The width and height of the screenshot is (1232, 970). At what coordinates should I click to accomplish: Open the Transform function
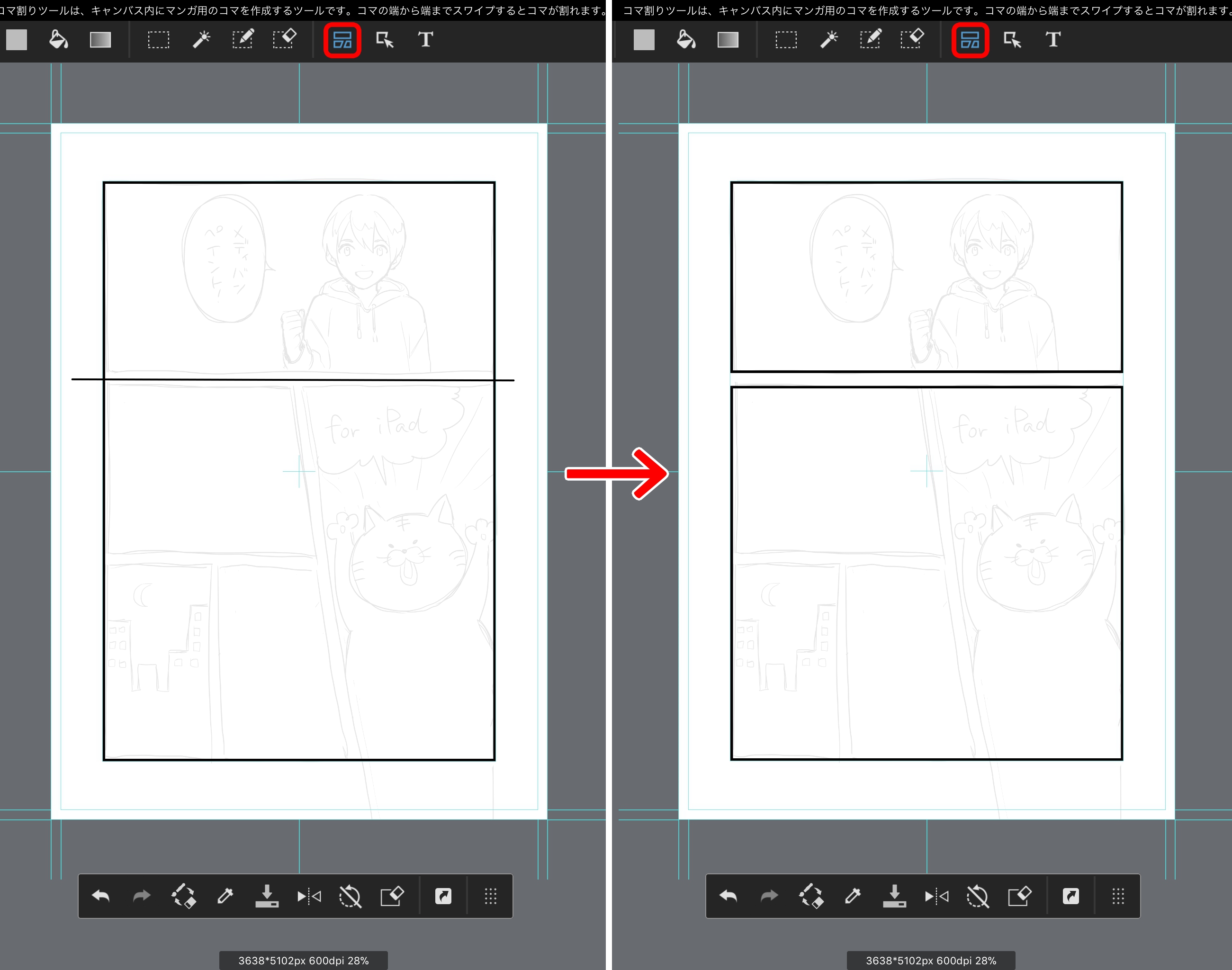[x=184, y=896]
